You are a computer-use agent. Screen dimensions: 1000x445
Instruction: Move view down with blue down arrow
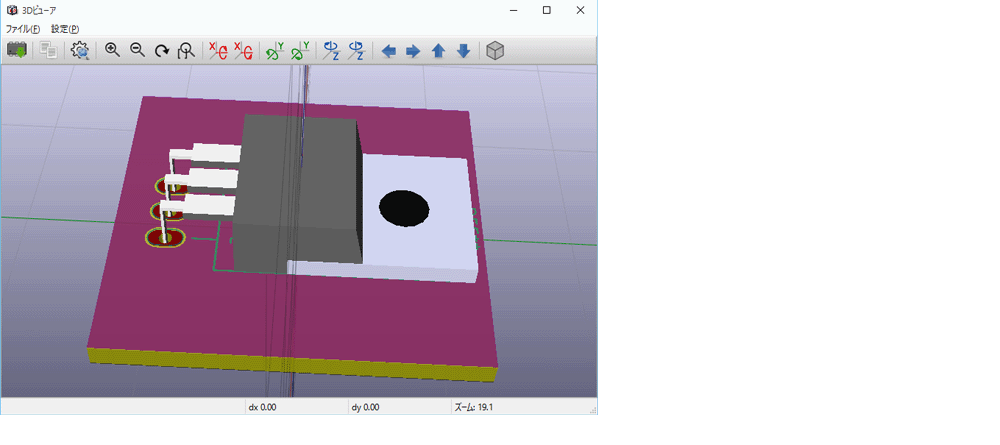(464, 51)
